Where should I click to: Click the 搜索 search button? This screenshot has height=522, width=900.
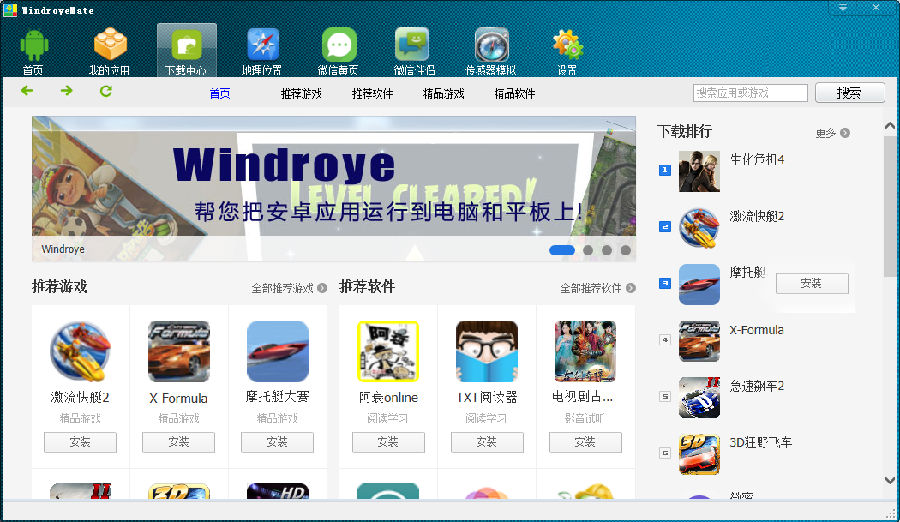[x=850, y=92]
